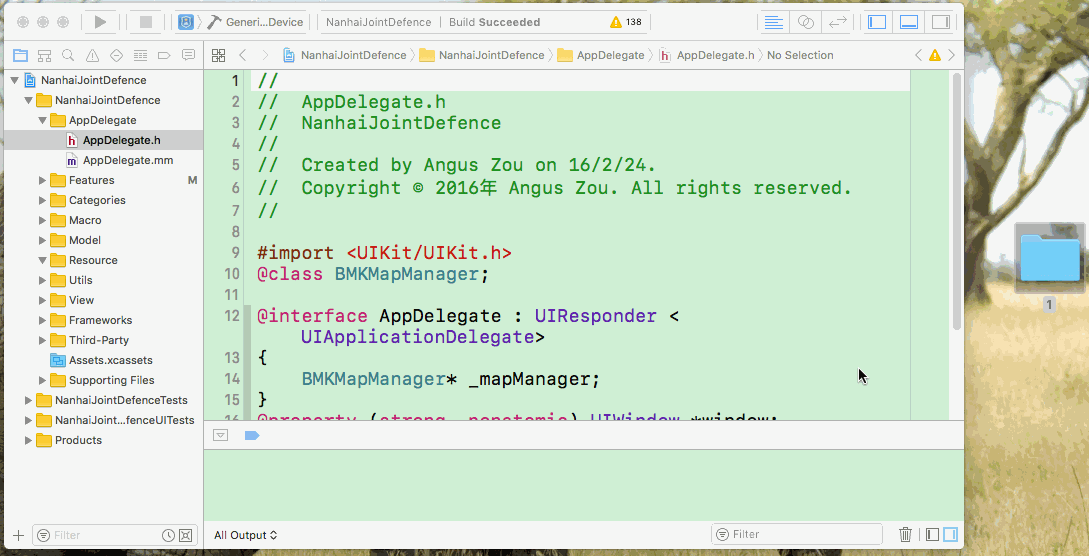1089x556 pixels.
Task: Switch to the Standard editor
Action: pos(773,22)
